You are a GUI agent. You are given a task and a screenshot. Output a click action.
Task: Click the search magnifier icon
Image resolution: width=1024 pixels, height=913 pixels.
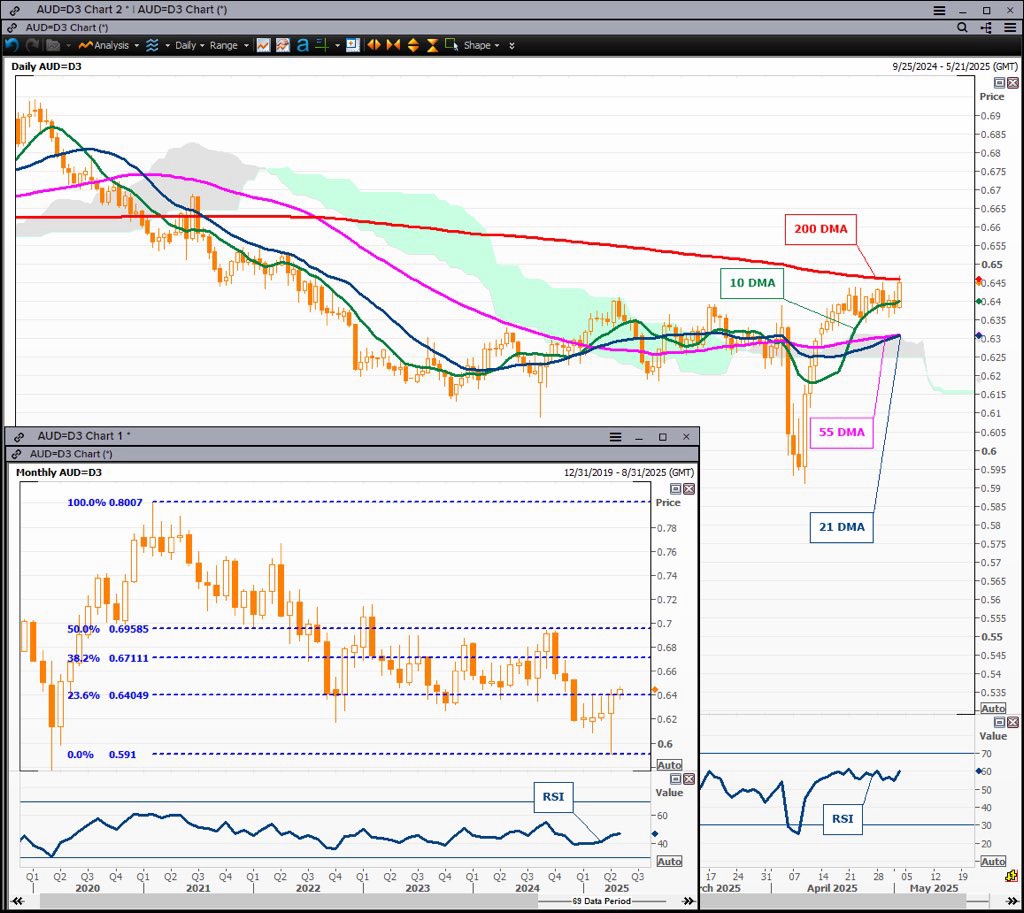point(962,28)
